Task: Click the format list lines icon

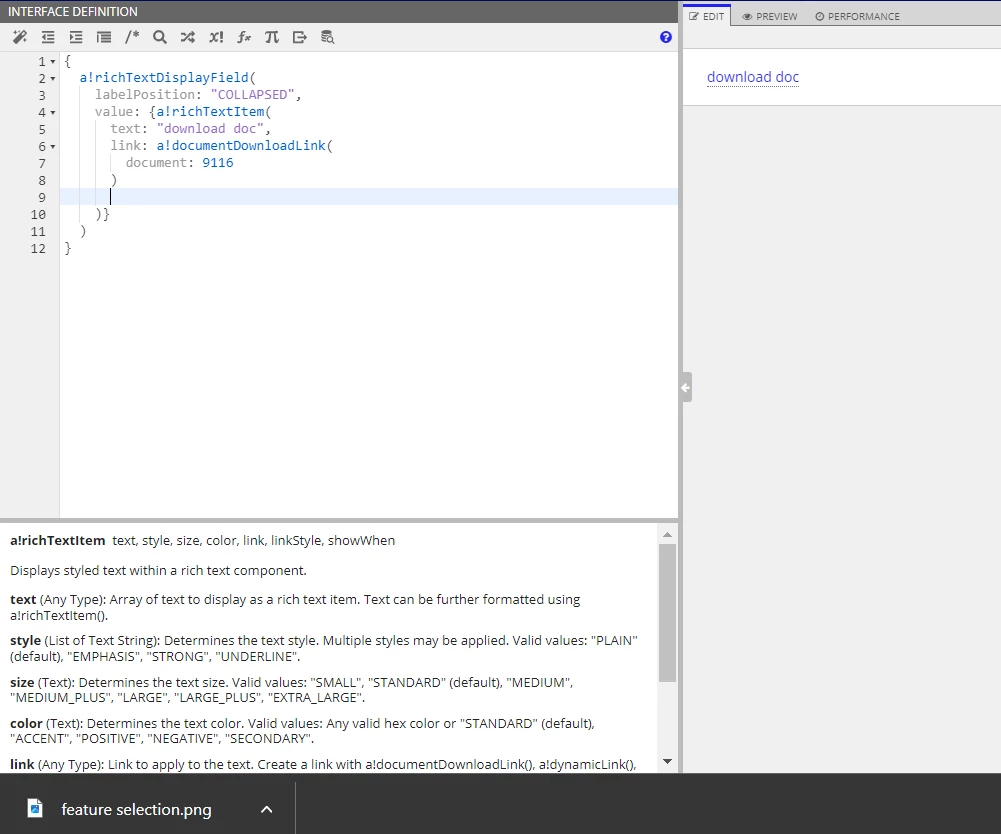Action: pyautogui.click(x=104, y=37)
